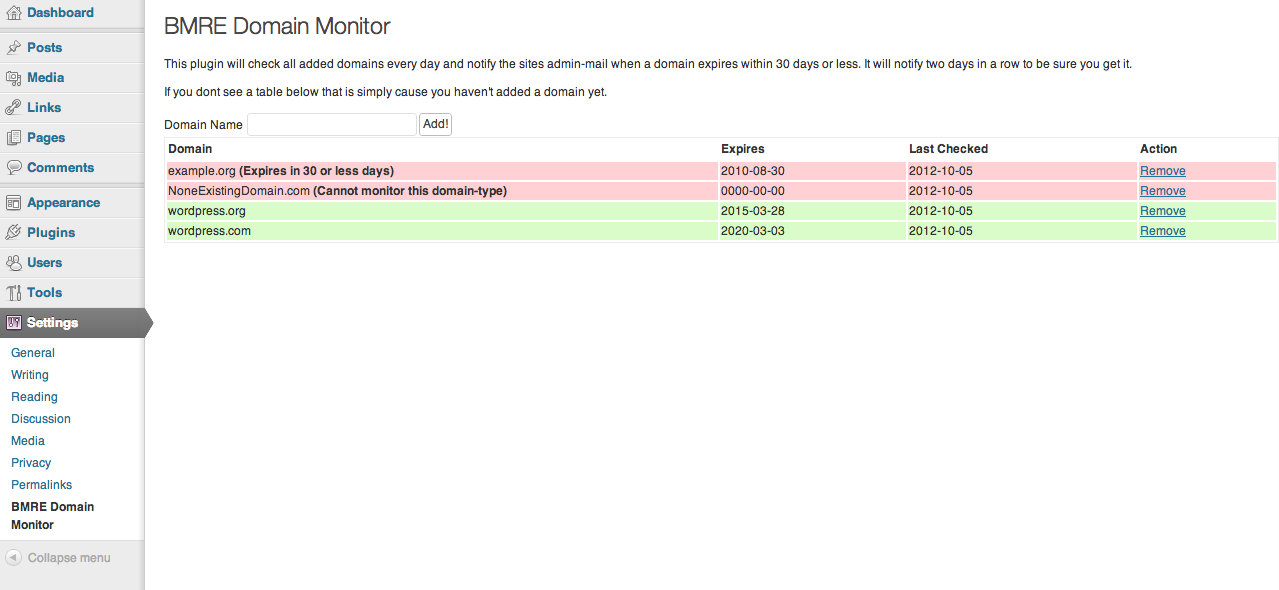This screenshot has width=1279, height=590.
Task: Click the Posts pushpin icon
Action: click(x=13, y=47)
